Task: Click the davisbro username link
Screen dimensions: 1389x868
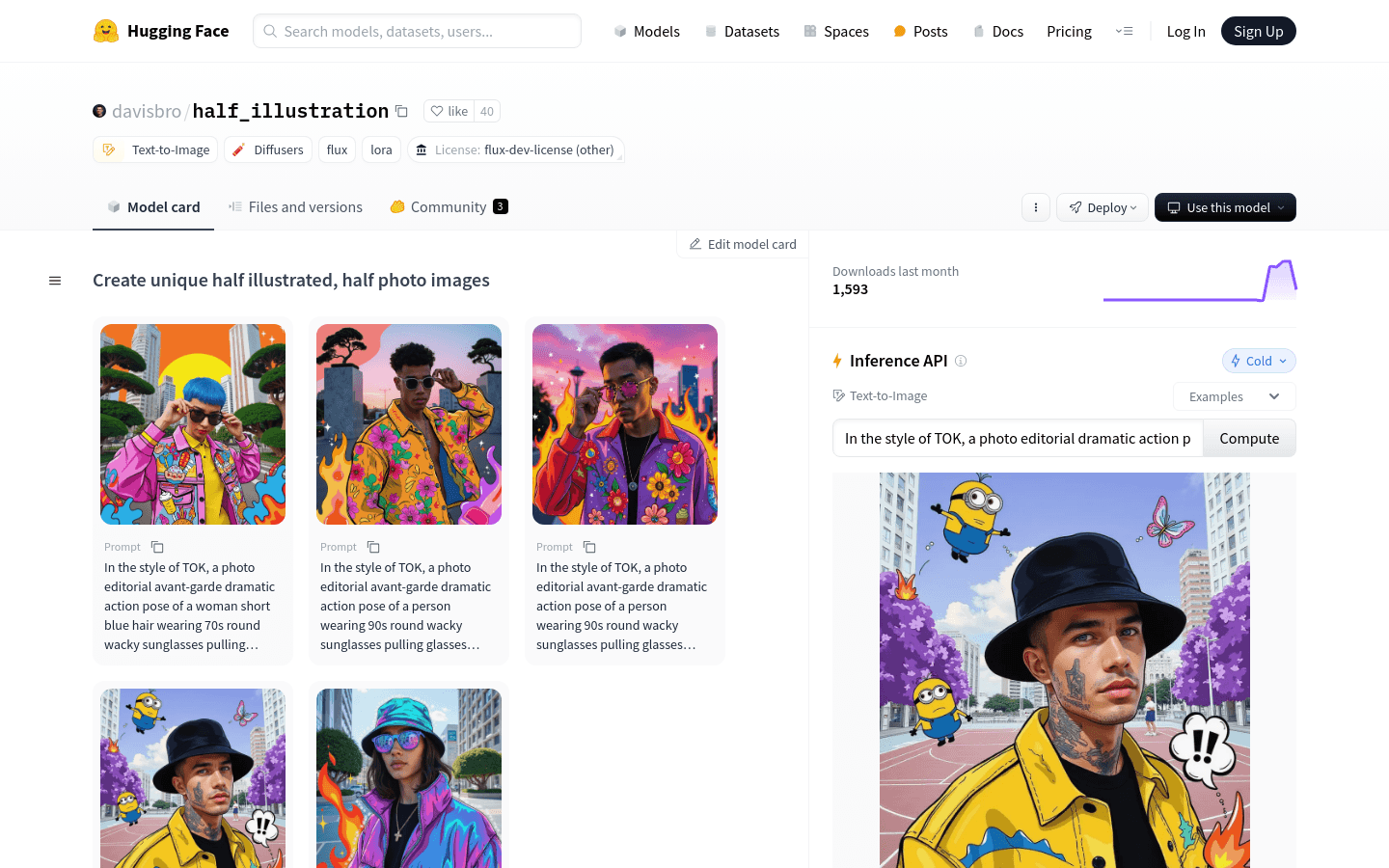Action: pyautogui.click(x=147, y=111)
